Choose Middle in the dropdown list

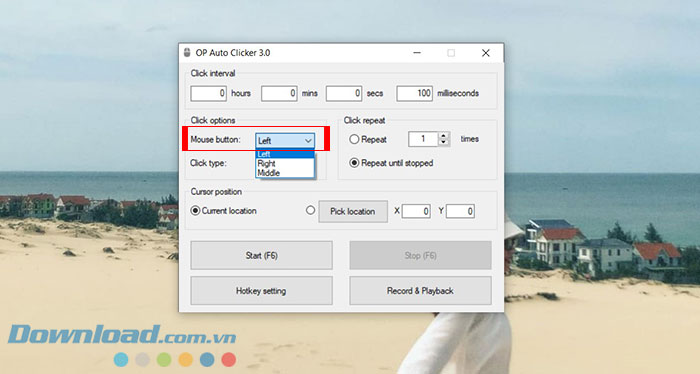tap(285, 173)
